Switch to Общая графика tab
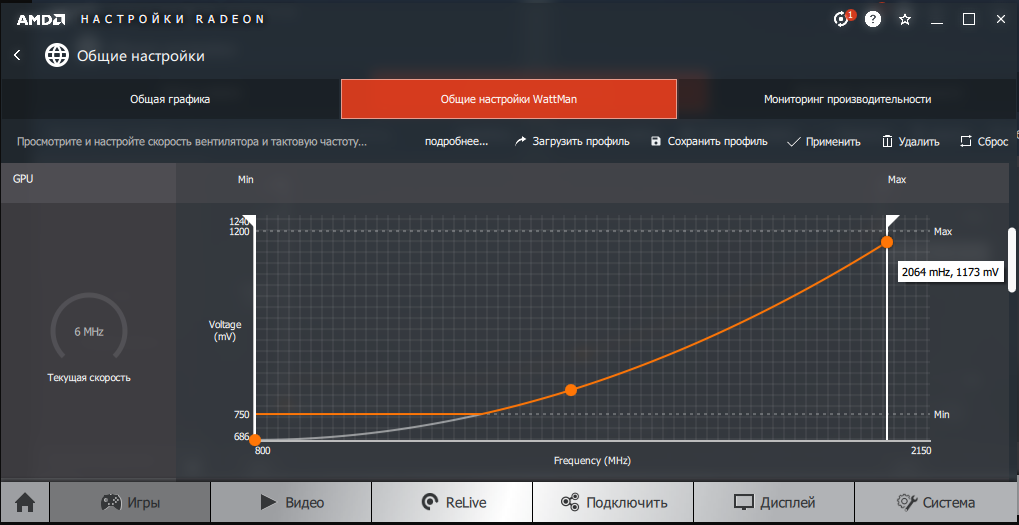 pos(170,99)
